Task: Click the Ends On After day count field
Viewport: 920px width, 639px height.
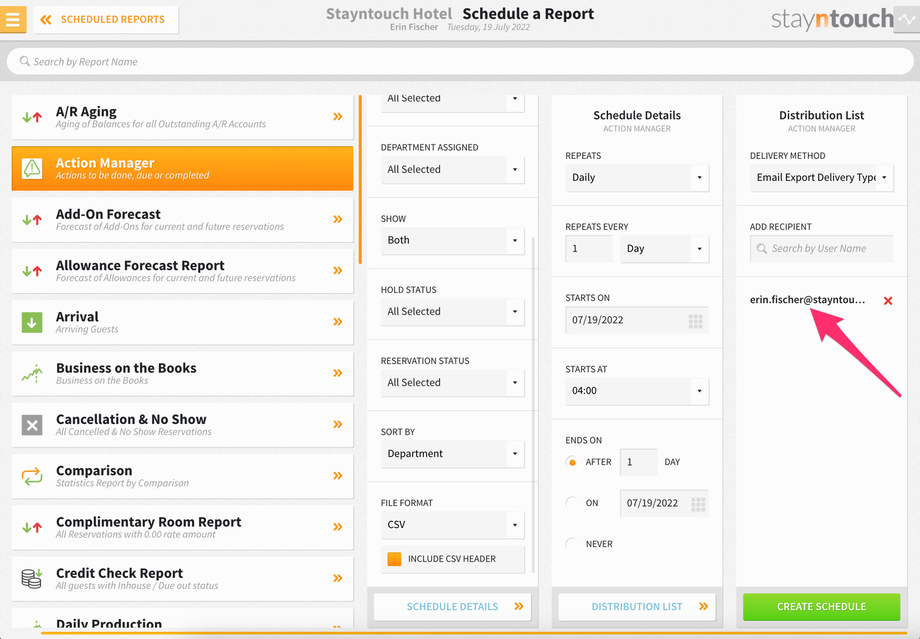Action: (x=639, y=462)
